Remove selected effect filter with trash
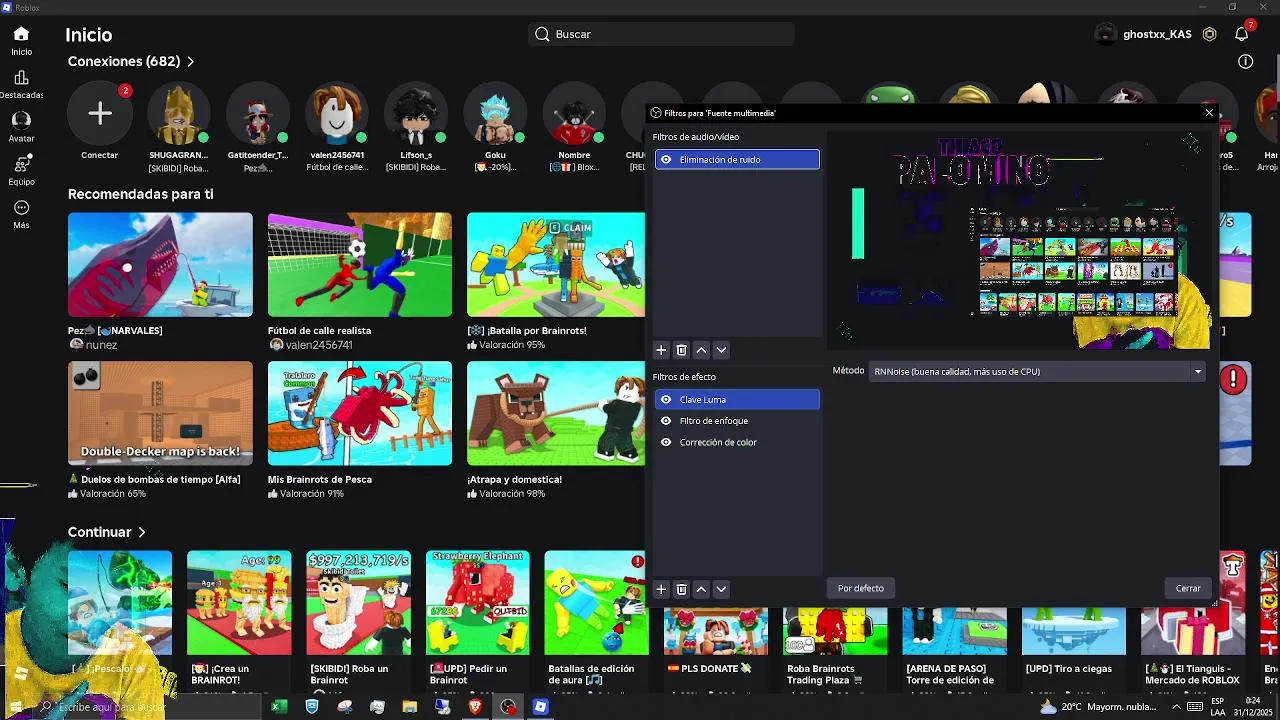 point(681,589)
